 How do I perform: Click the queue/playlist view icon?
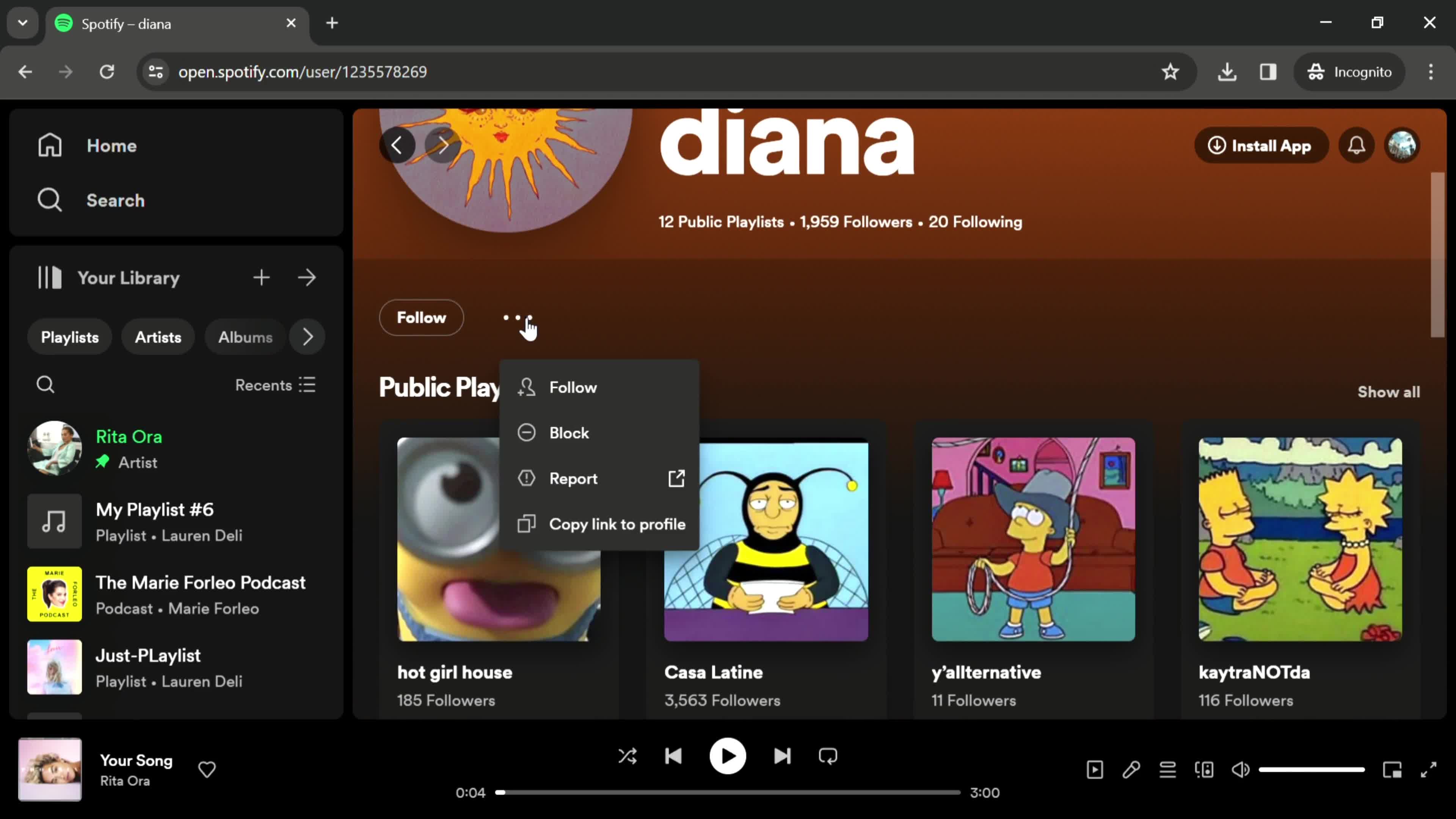1167,770
